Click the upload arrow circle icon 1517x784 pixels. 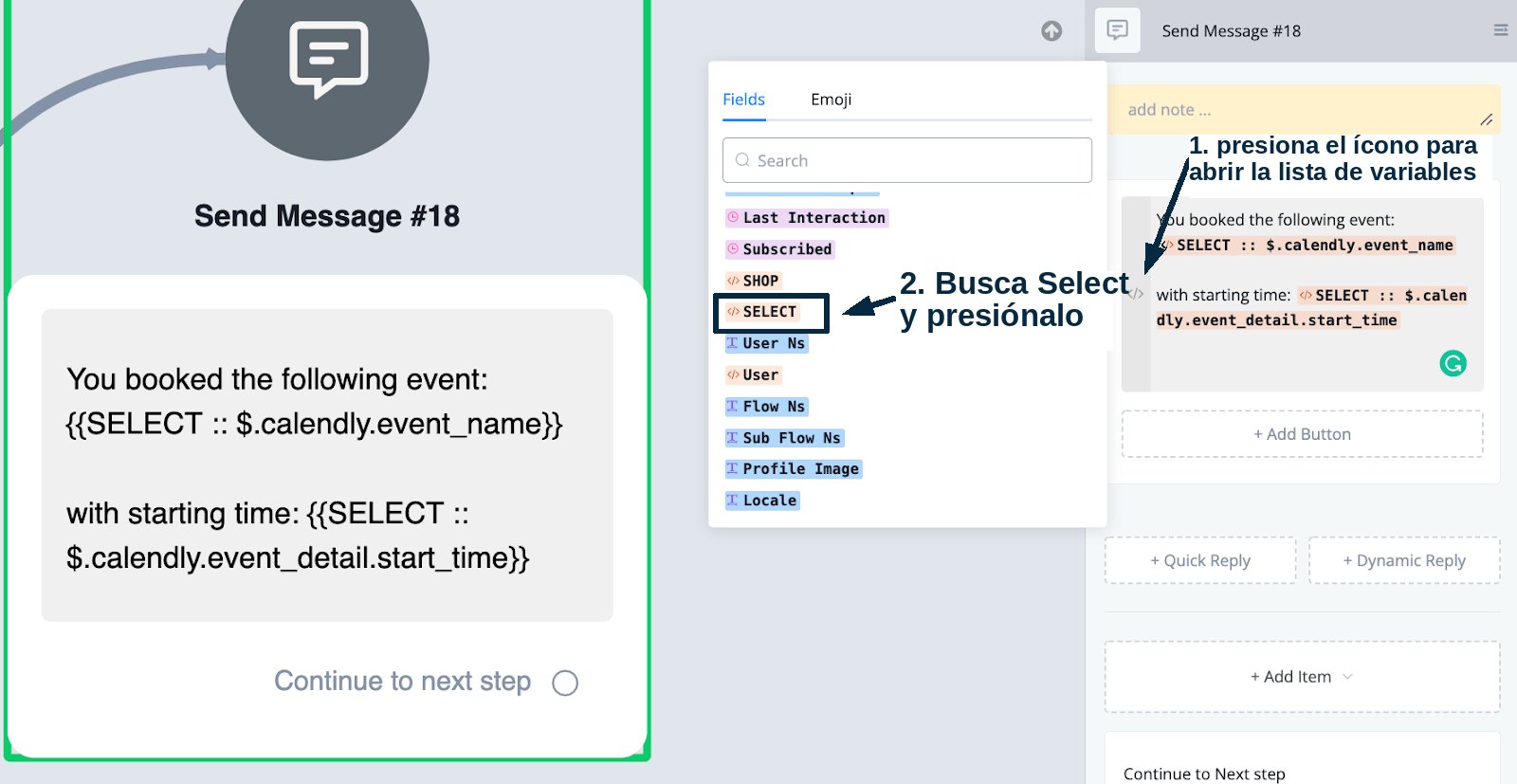(x=1051, y=31)
